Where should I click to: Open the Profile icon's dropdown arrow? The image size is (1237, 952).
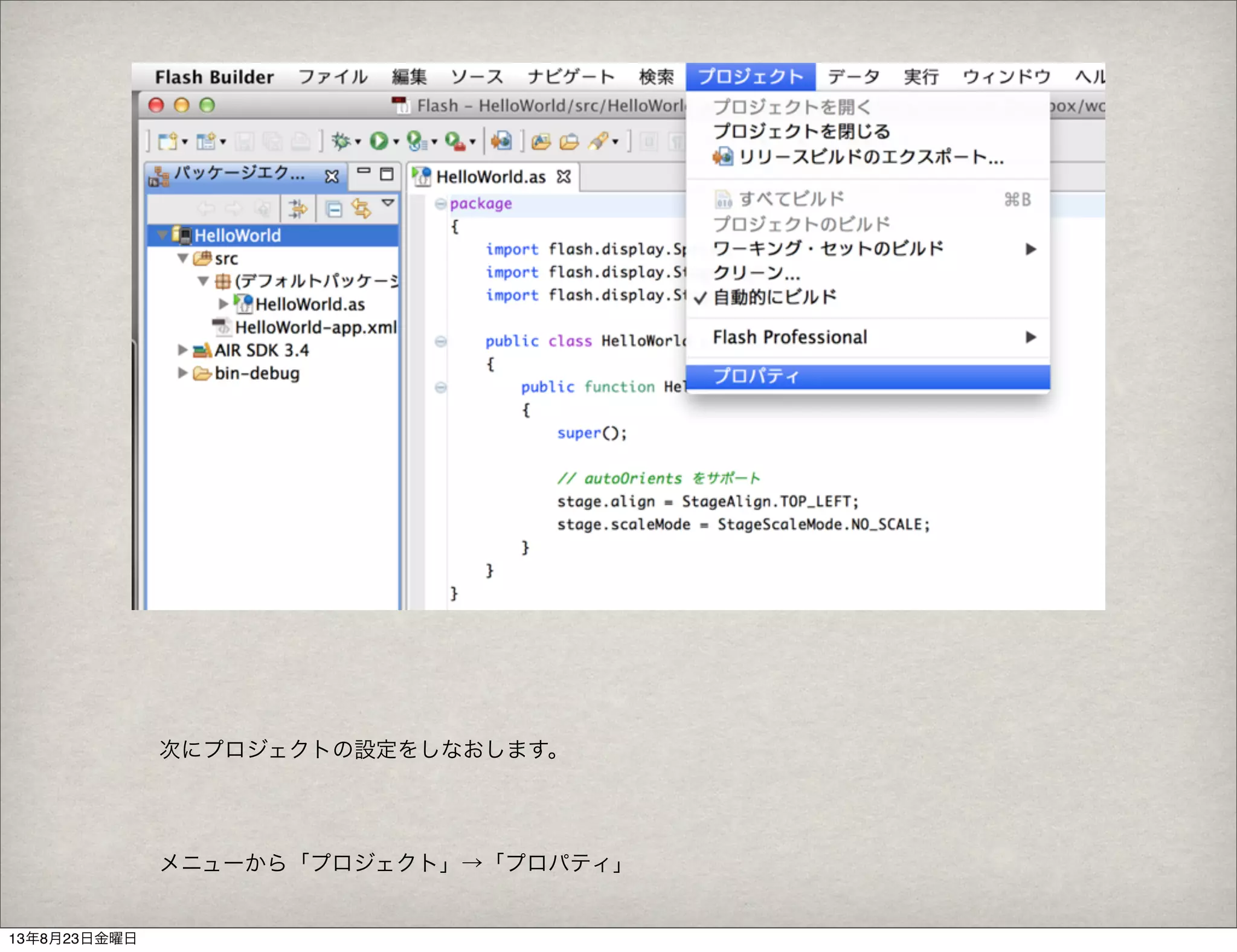point(434,142)
